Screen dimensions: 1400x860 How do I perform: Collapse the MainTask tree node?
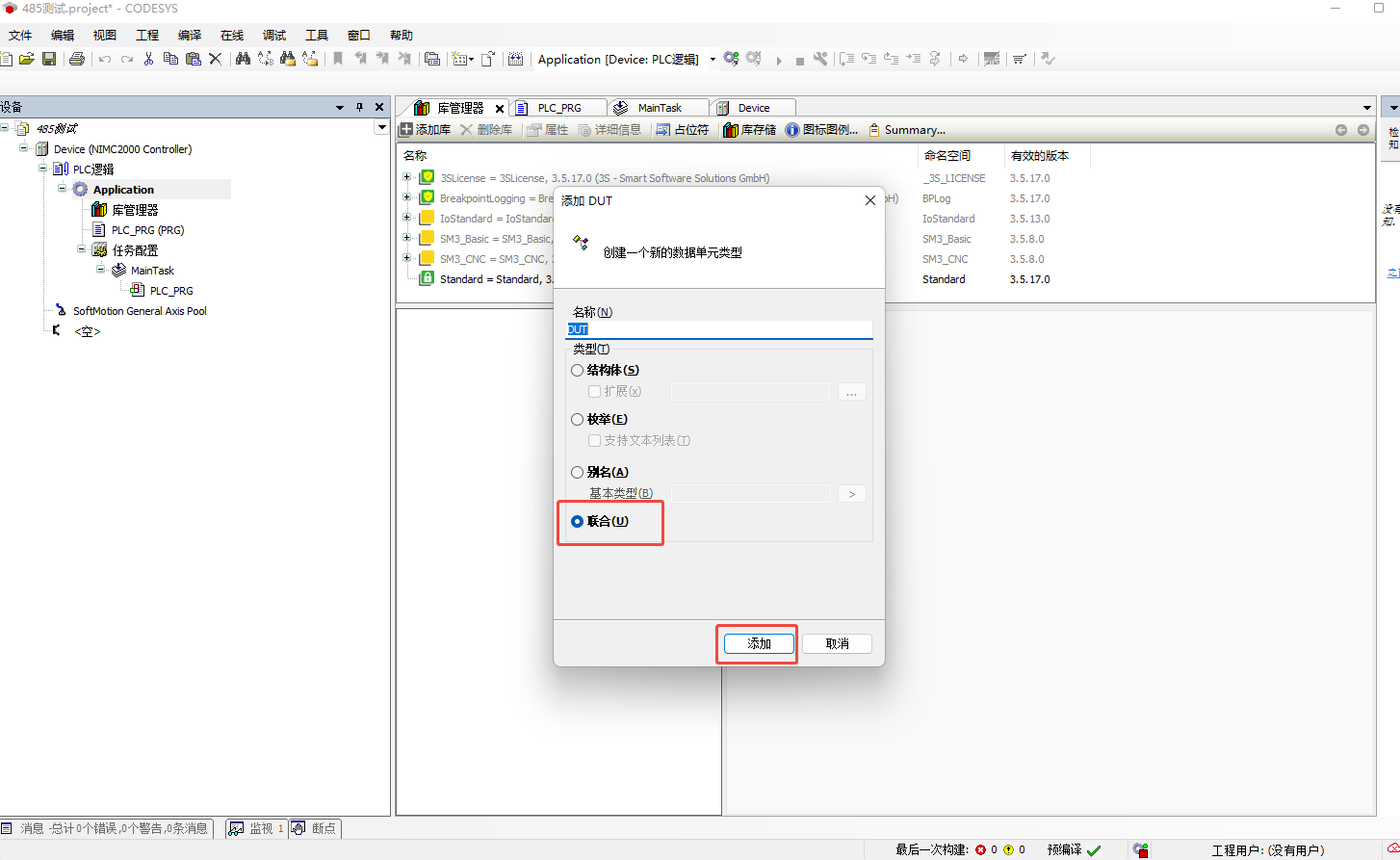click(100, 270)
